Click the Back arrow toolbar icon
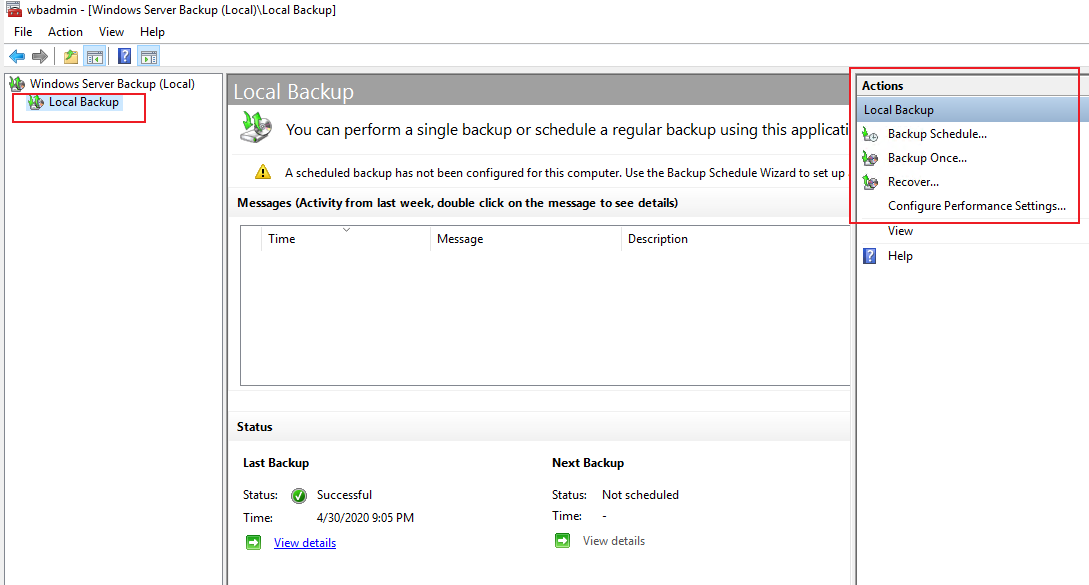The height and width of the screenshot is (585, 1089). [17, 56]
